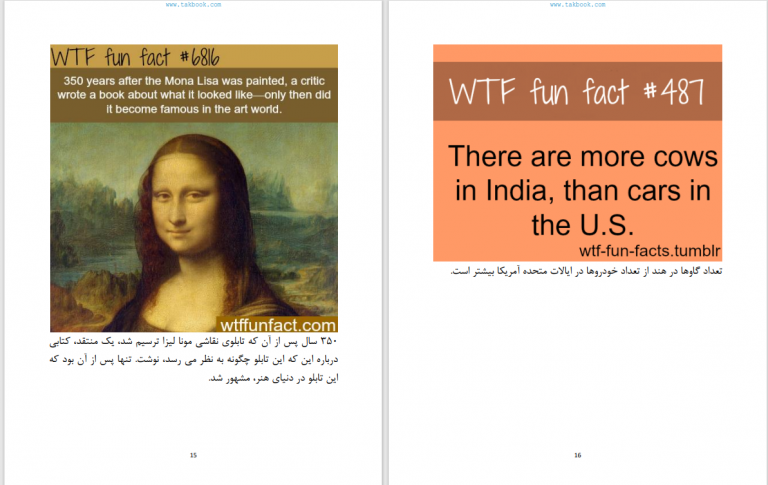Screen dimensions: 768x485
Task: Click the Mona Lisa painting image
Action: pyautogui.click(x=194, y=227)
